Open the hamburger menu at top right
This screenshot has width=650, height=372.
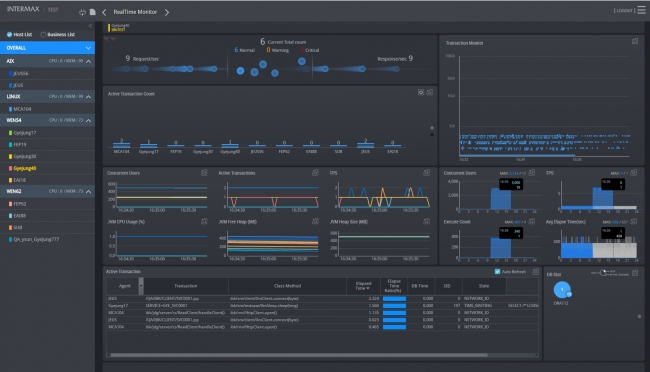[x=641, y=10]
